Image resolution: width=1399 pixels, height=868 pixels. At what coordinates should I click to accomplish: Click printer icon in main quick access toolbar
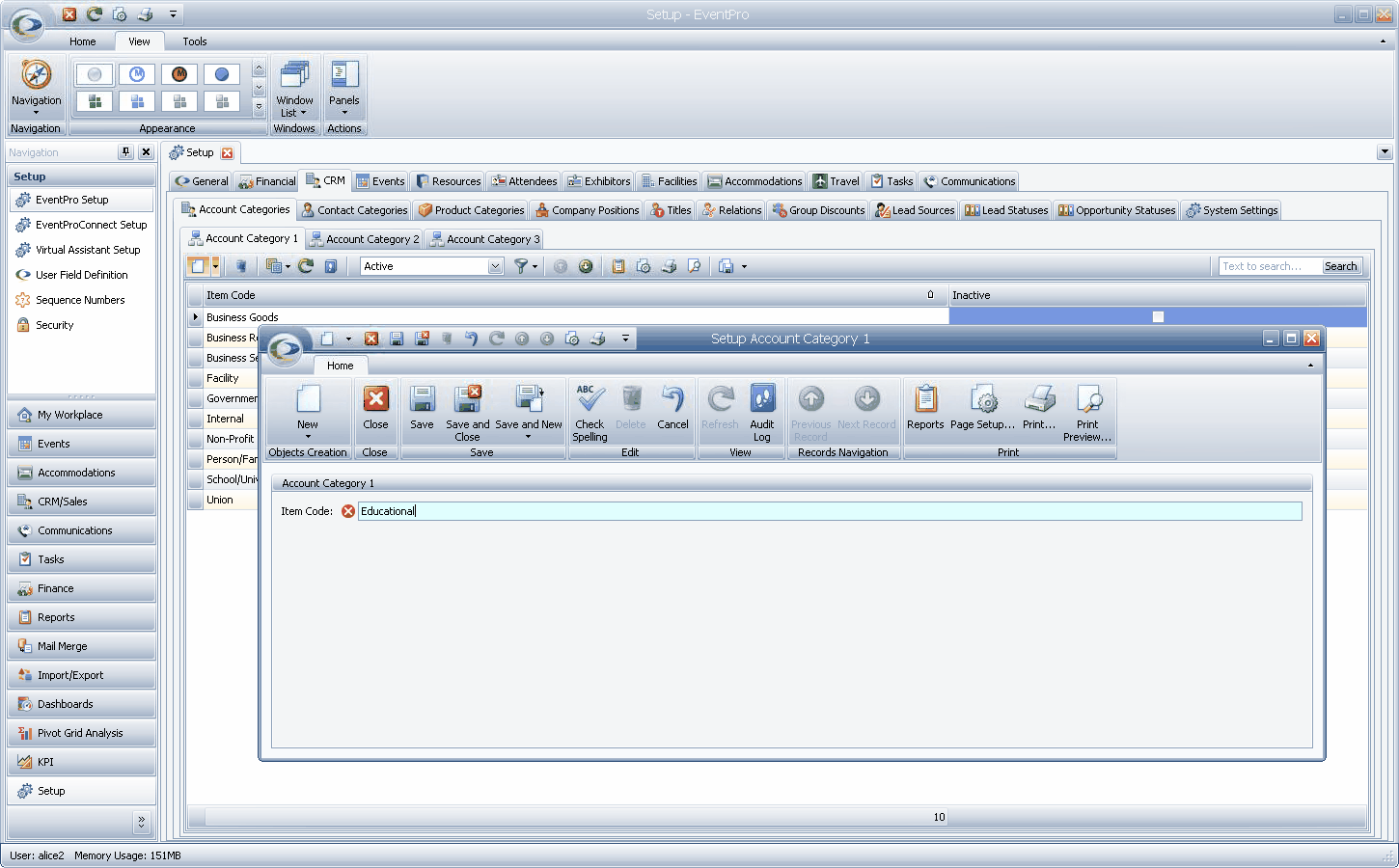[145, 14]
